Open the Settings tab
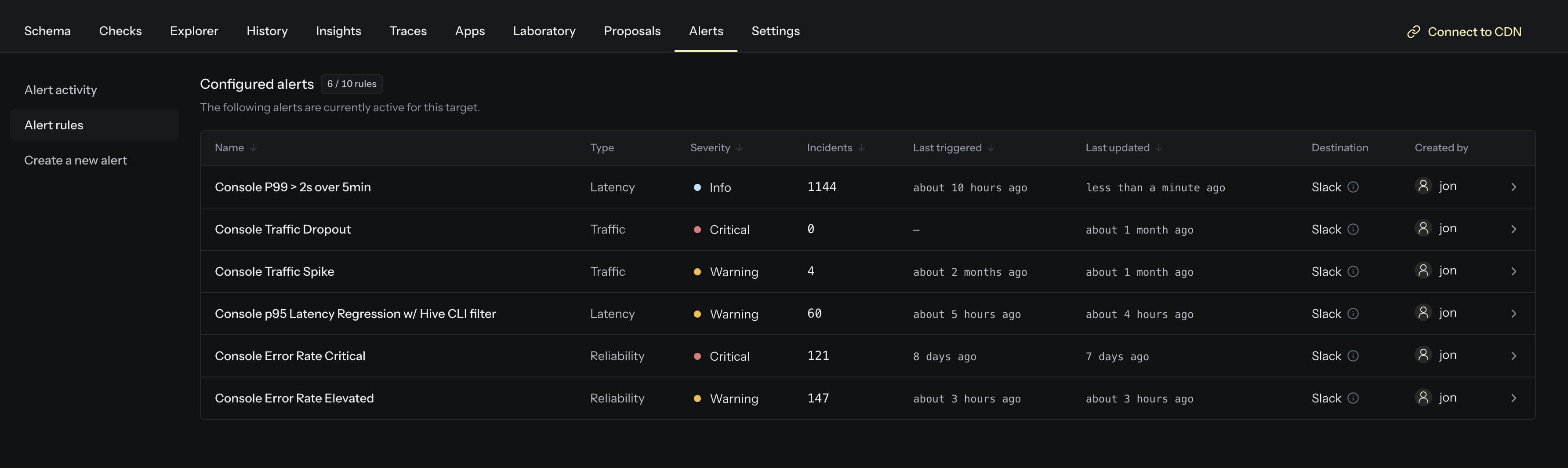Image resolution: width=1568 pixels, height=468 pixels. click(776, 31)
